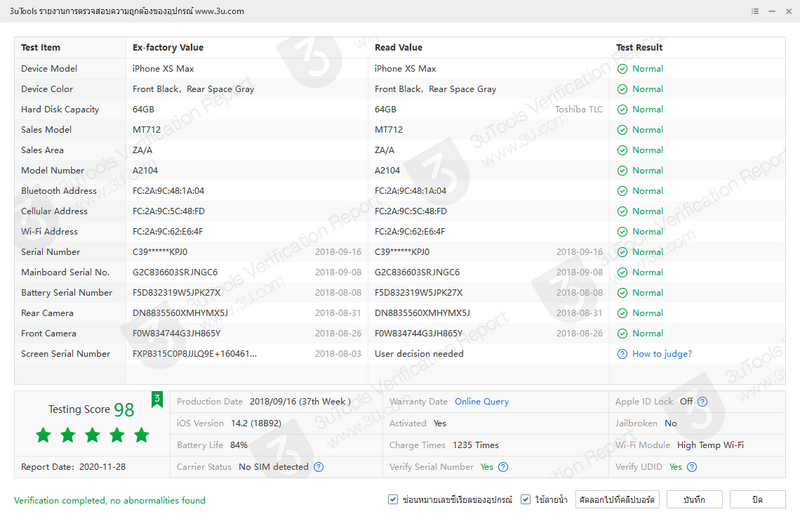800x526 pixels.
Task: Click the Normal check icon for Wi-Fi Address
Action: [622, 232]
